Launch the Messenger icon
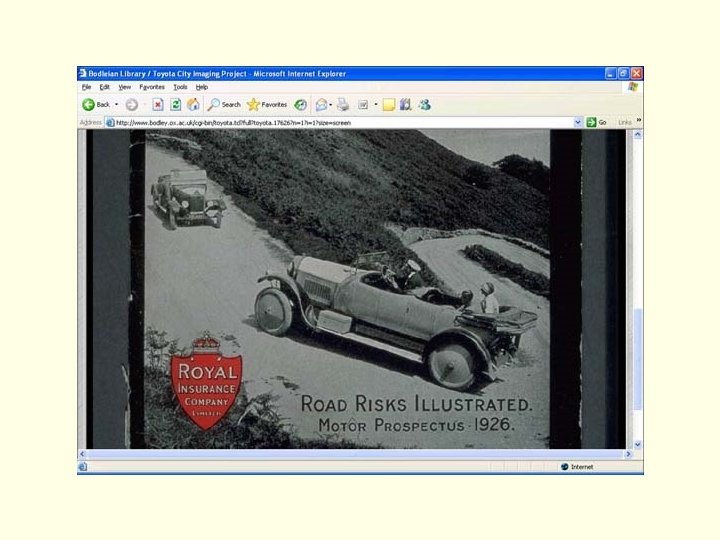720x540 pixels. (x=424, y=105)
